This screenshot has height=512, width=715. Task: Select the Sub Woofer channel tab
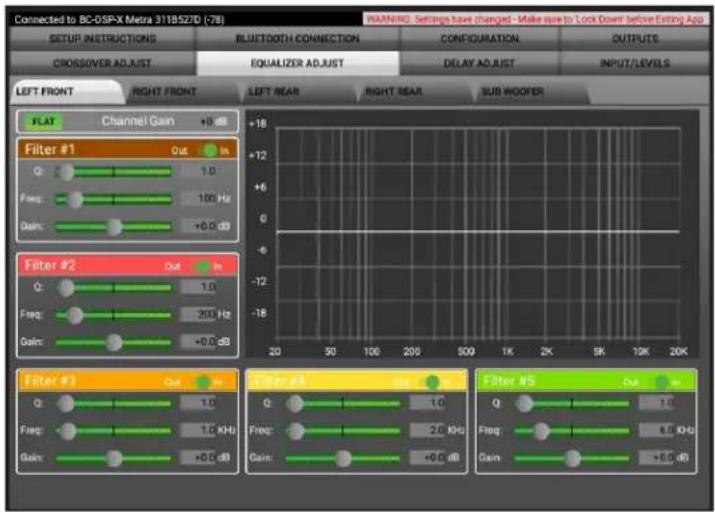click(x=531, y=92)
